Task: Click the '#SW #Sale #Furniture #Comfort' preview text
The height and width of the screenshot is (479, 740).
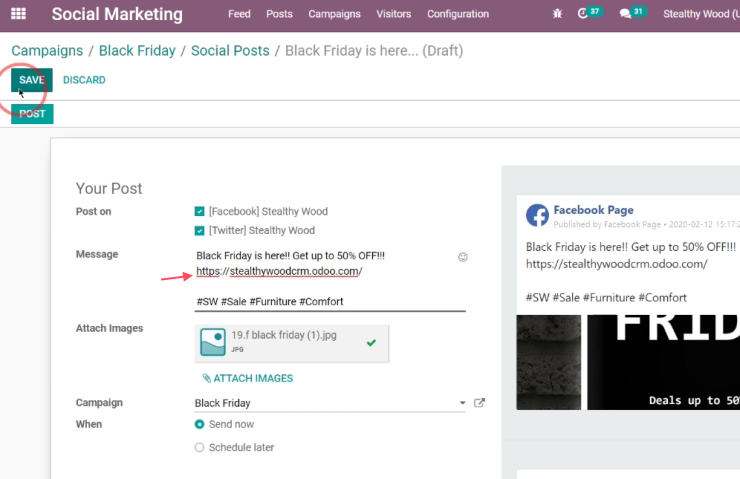Action: 606,298
